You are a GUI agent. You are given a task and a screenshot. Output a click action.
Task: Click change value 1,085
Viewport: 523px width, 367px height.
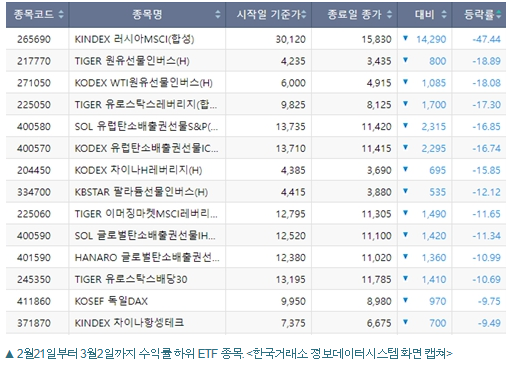(x=434, y=83)
